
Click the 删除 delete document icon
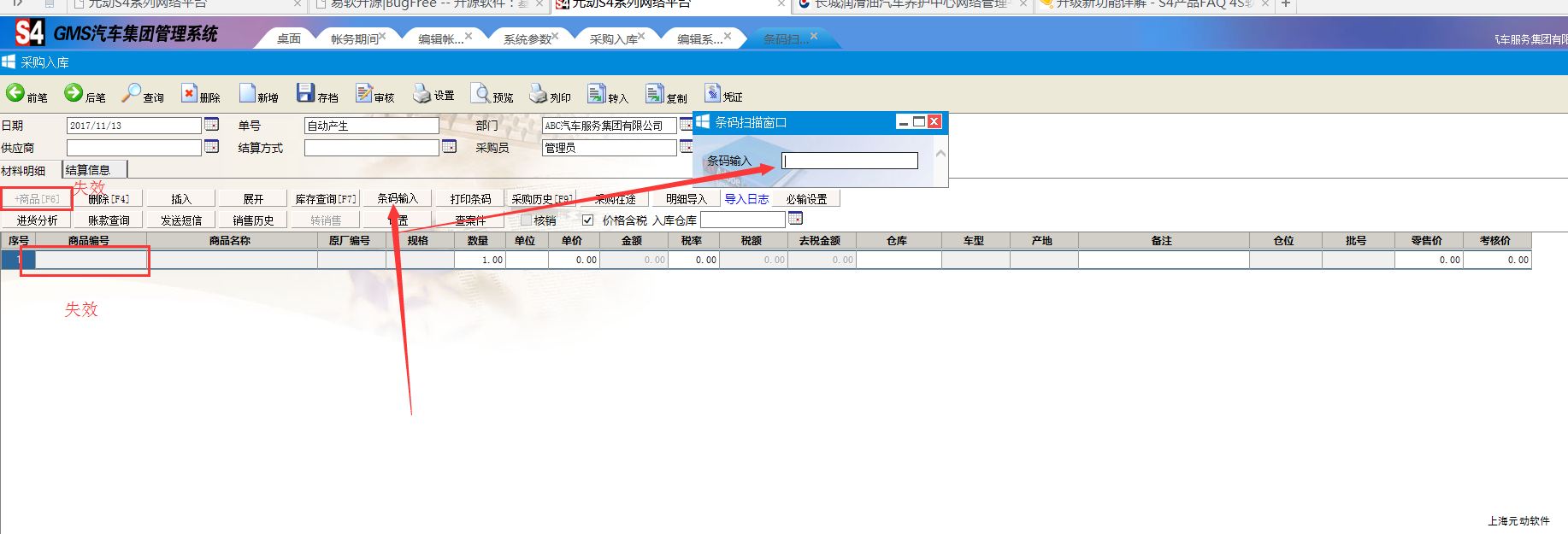(189, 94)
